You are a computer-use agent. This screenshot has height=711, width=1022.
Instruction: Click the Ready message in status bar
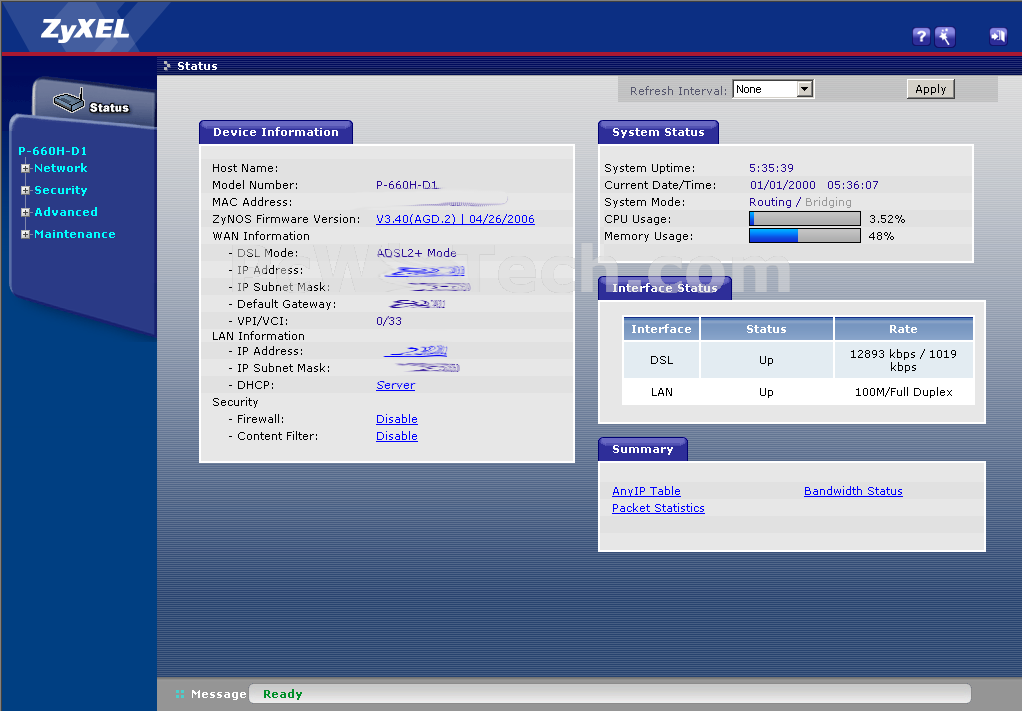click(283, 694)
